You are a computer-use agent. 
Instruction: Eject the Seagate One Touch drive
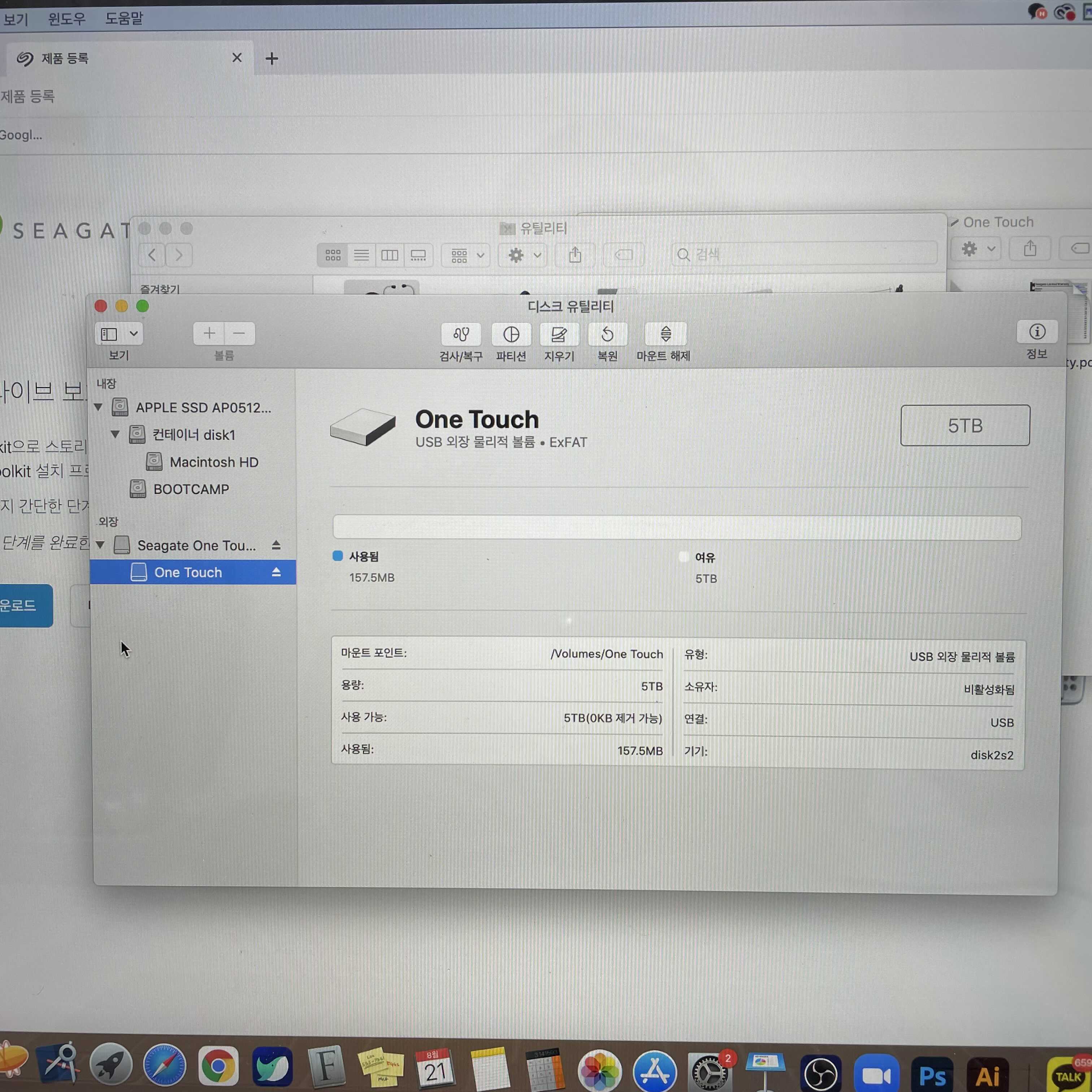click(x=276, y=545)
